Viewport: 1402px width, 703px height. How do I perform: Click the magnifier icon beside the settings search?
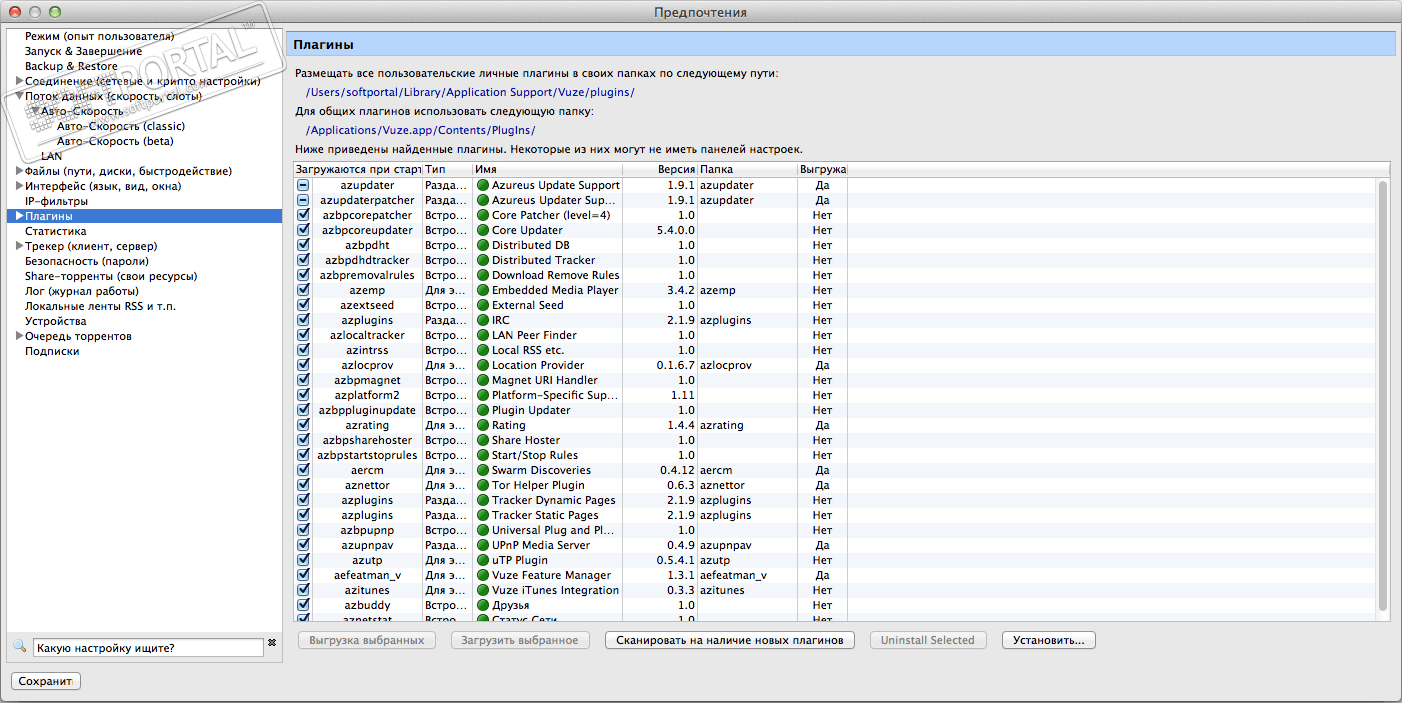[19, 647]
